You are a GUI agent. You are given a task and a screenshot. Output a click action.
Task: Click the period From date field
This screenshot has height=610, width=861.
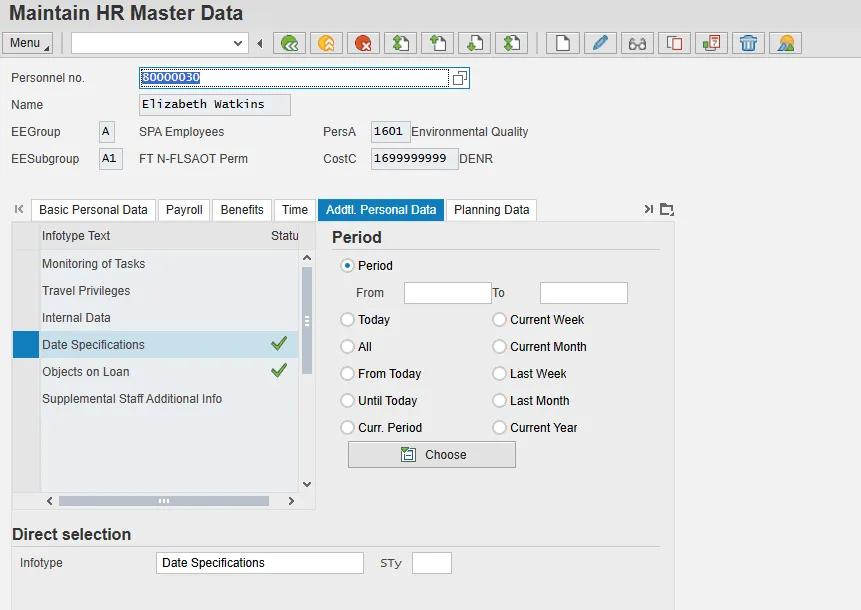[447, 293]
